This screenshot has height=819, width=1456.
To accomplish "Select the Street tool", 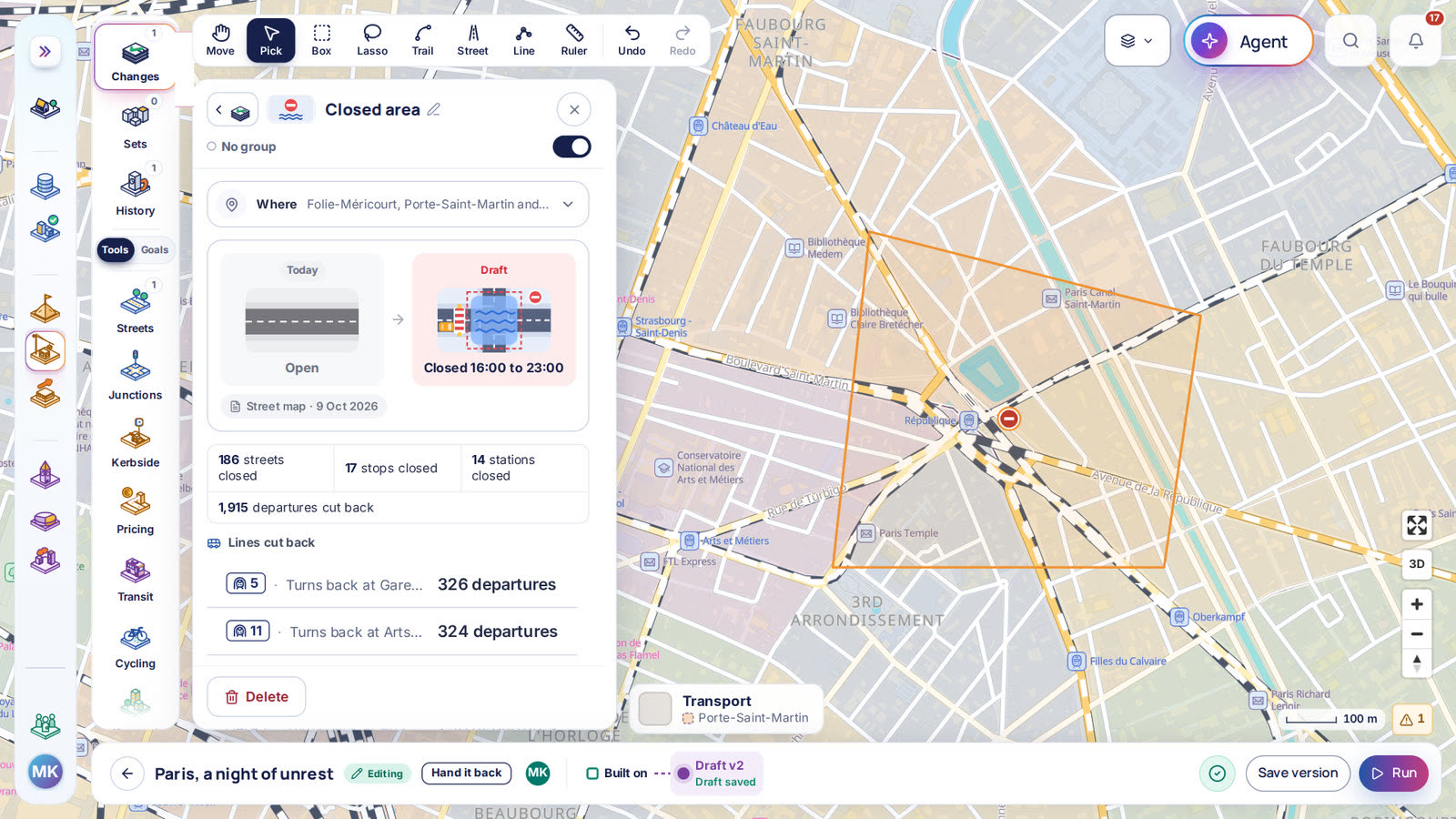I will (x=473, y=40).
